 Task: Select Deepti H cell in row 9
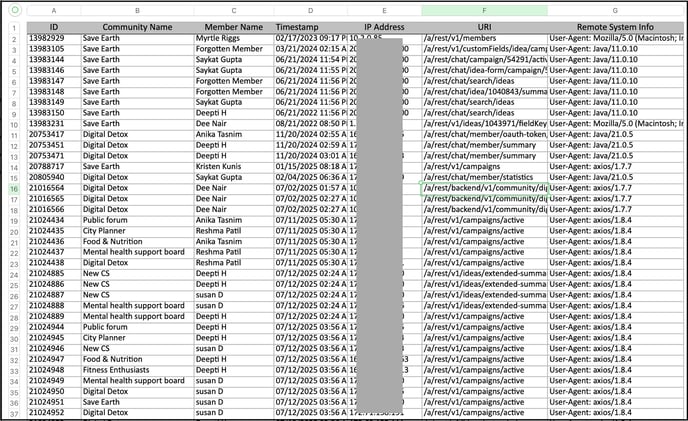pos(234,113)
